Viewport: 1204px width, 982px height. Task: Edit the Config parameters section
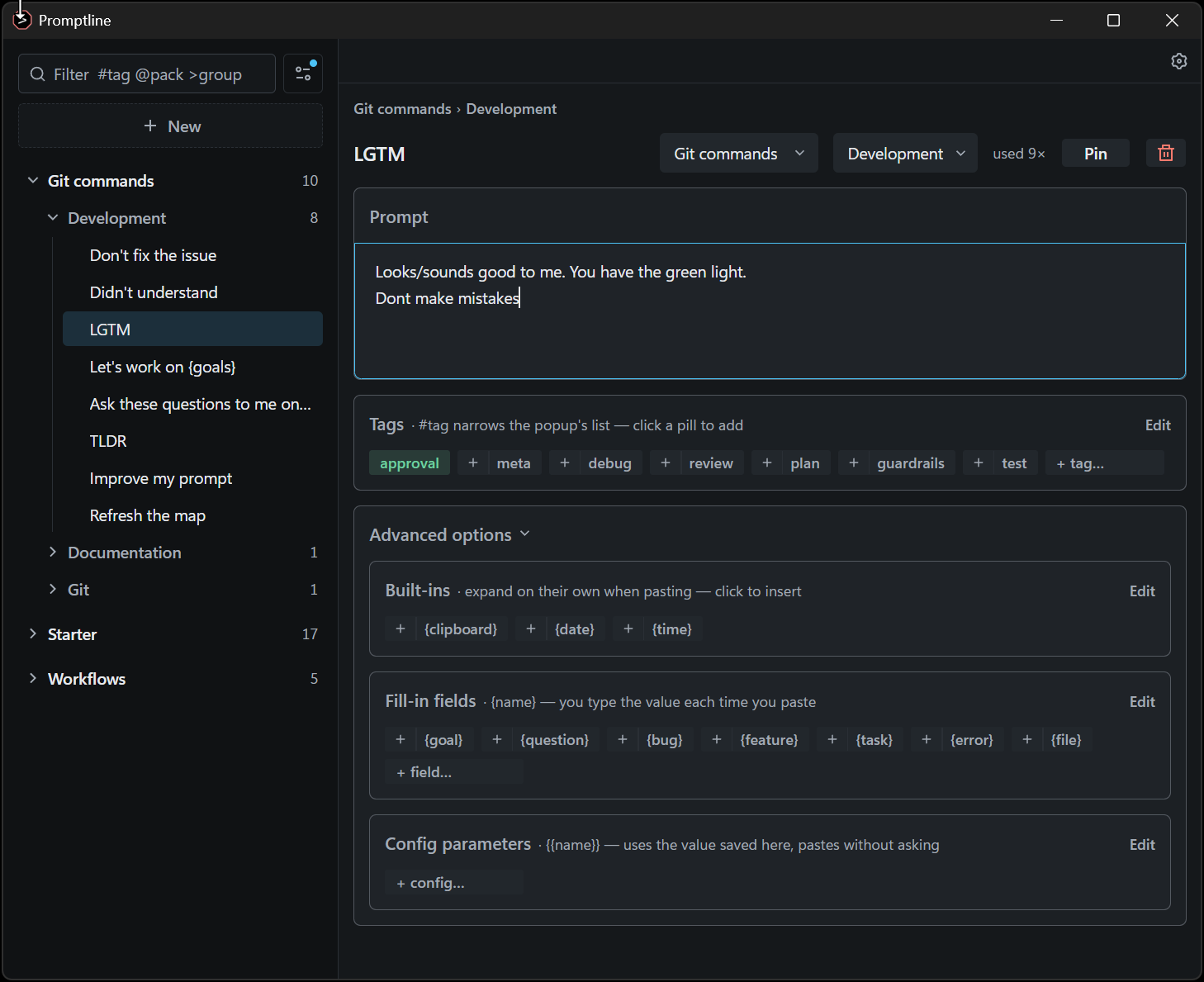1142,844
